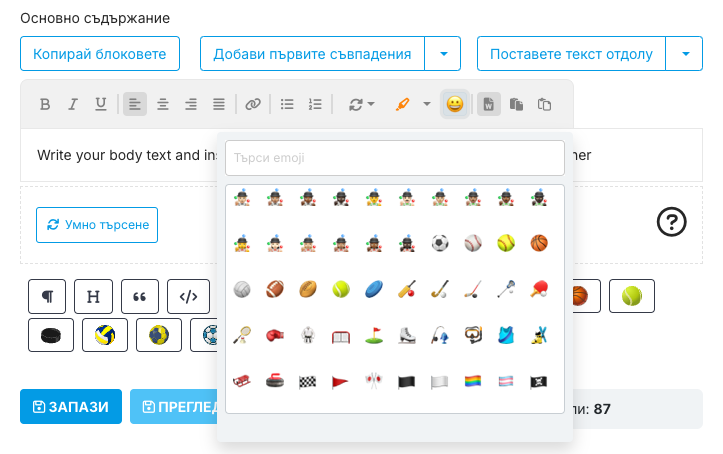Toggle bold text formatting
This screenshot has width=723, height=454.
coord(45,104)
